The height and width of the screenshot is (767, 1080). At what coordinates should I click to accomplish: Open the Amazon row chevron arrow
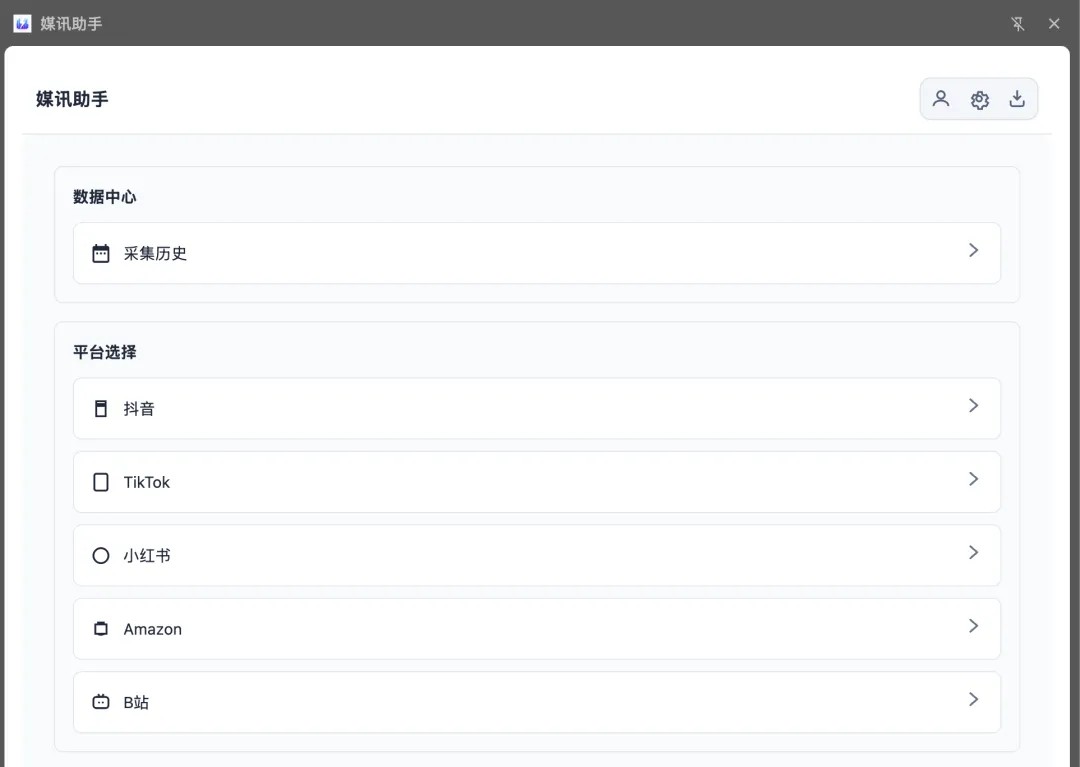click(973, 626)
